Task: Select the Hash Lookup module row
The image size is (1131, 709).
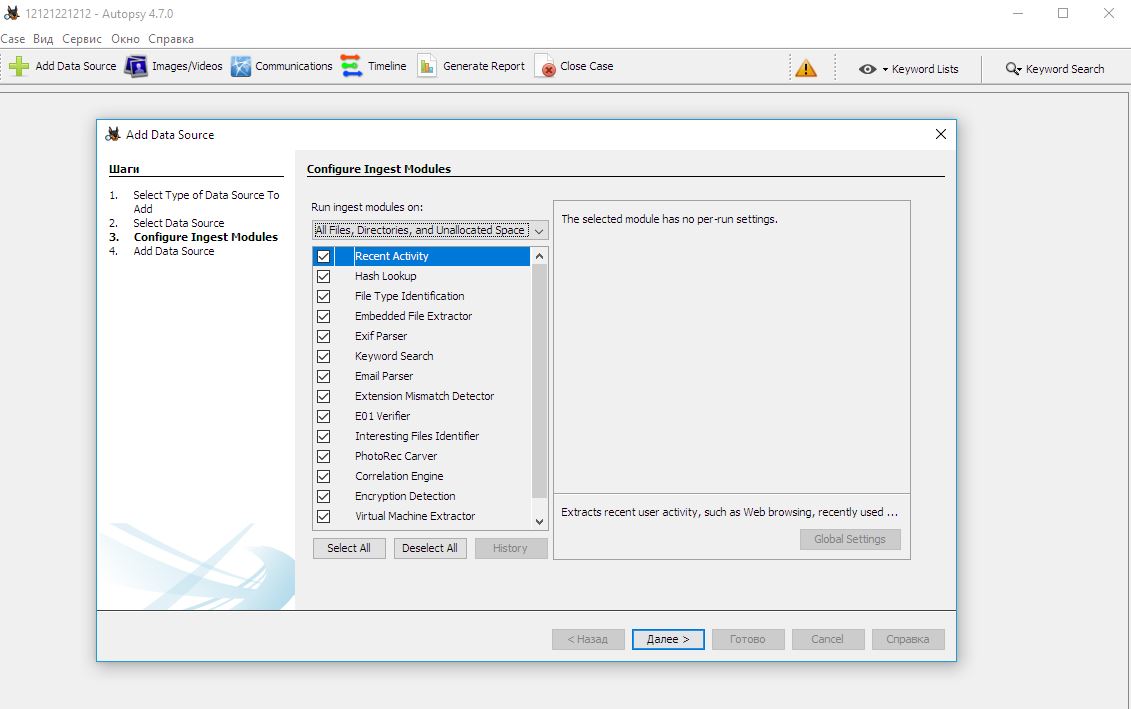Action: [421, 276]
